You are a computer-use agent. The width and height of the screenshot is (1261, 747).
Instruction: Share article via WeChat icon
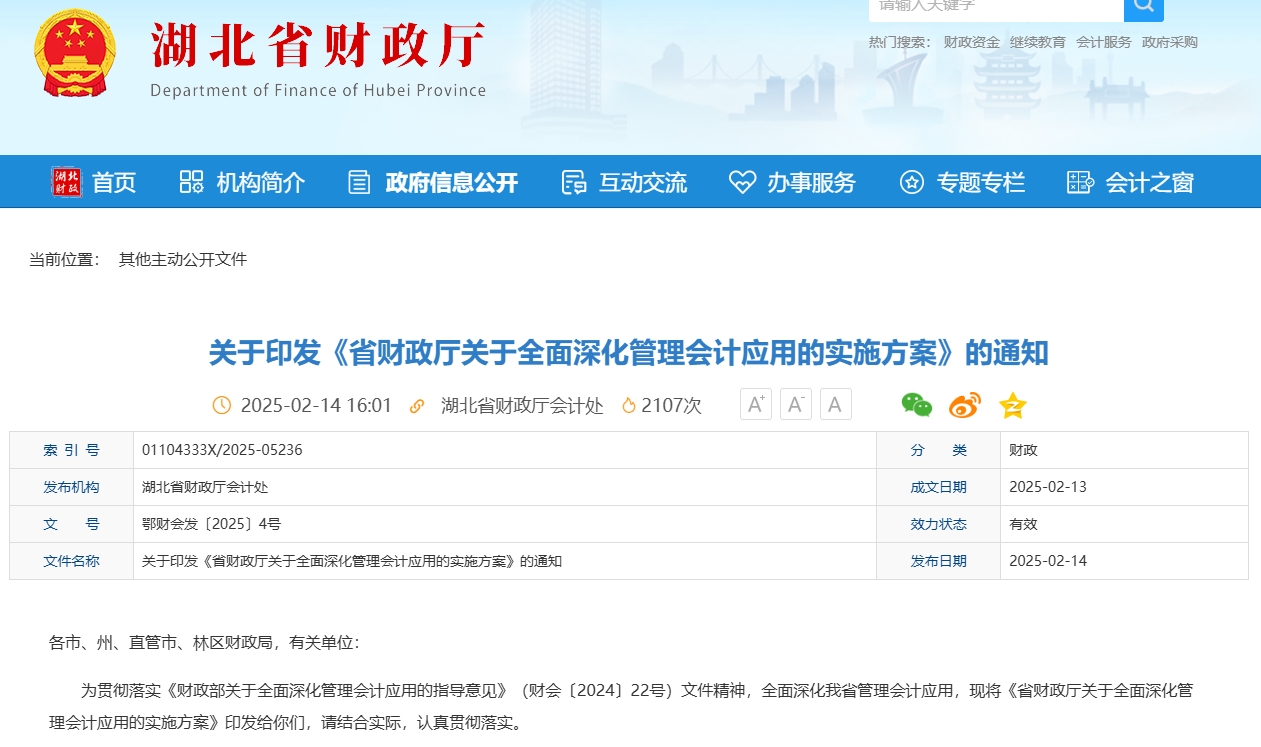pos(916,405)
